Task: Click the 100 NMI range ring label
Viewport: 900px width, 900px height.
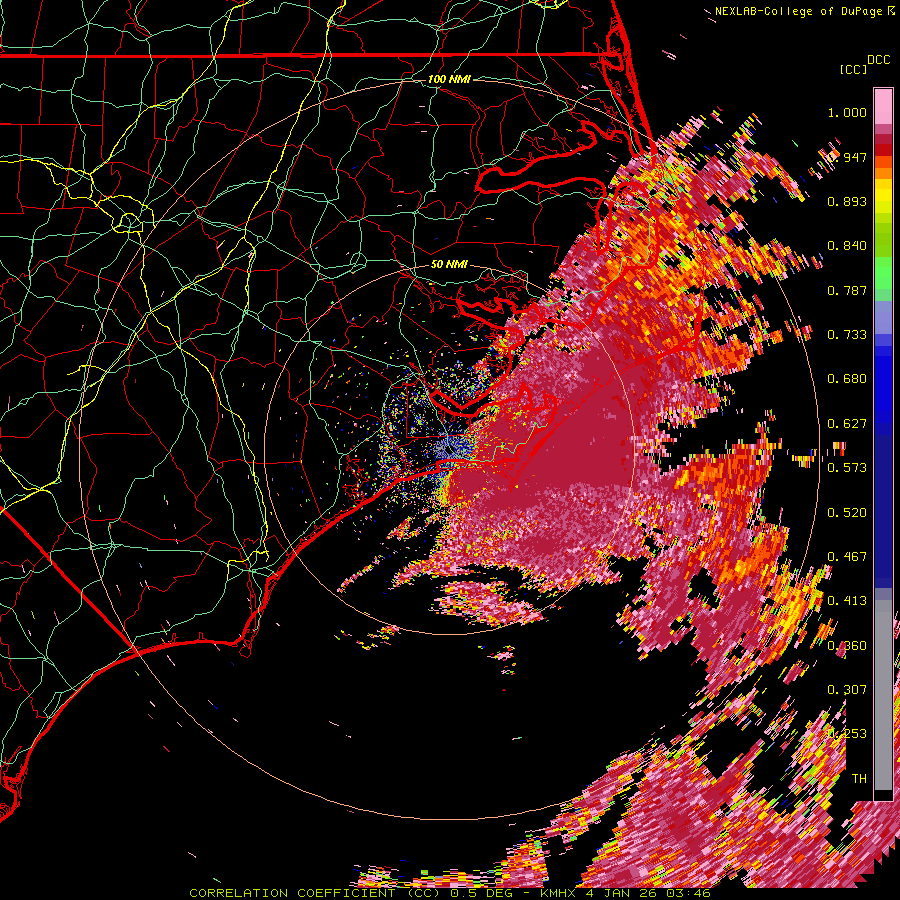Action: pyautogui.click(x=449, y=79)
